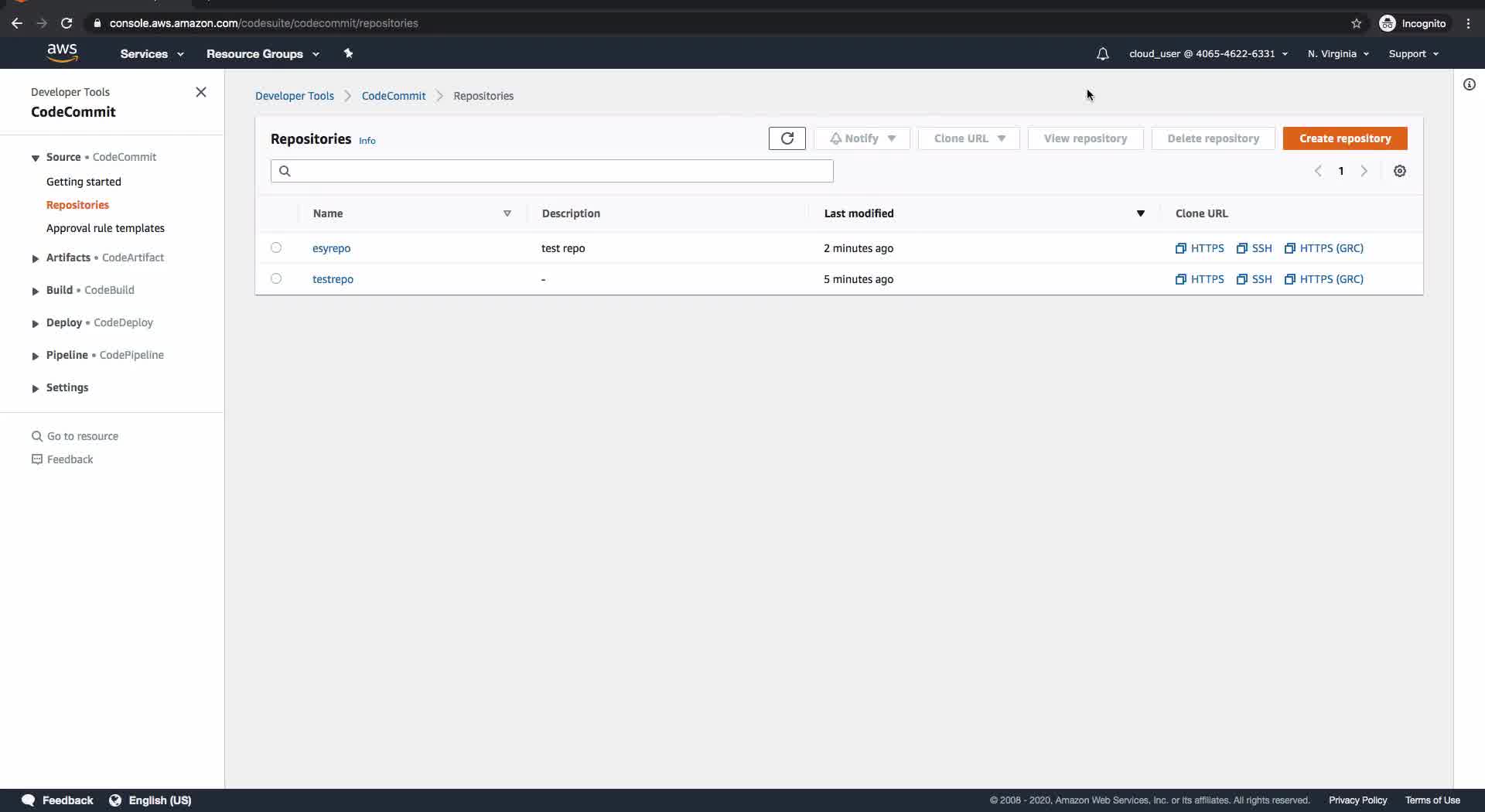
Task: Click the Developer Tools breadcrumb
Action: point(295,96)
